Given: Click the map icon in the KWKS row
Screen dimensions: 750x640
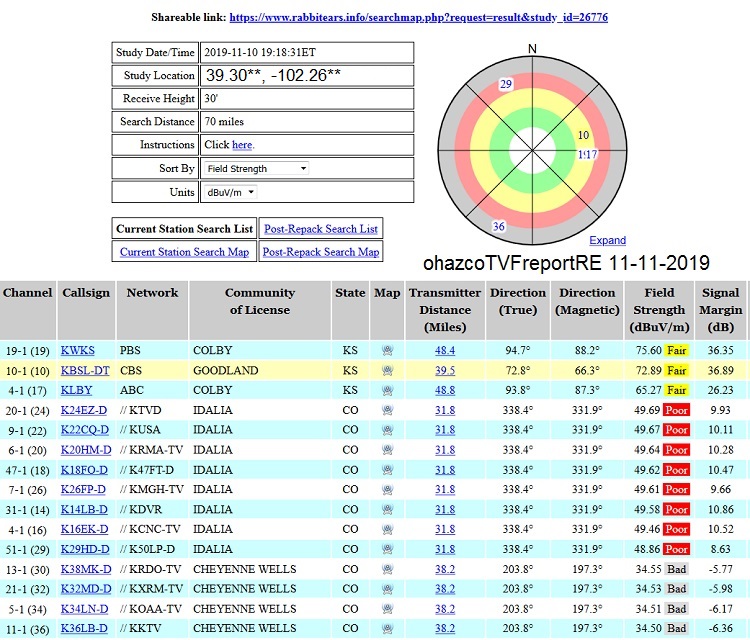Looking at the screenshot, I should click(387, 351).
